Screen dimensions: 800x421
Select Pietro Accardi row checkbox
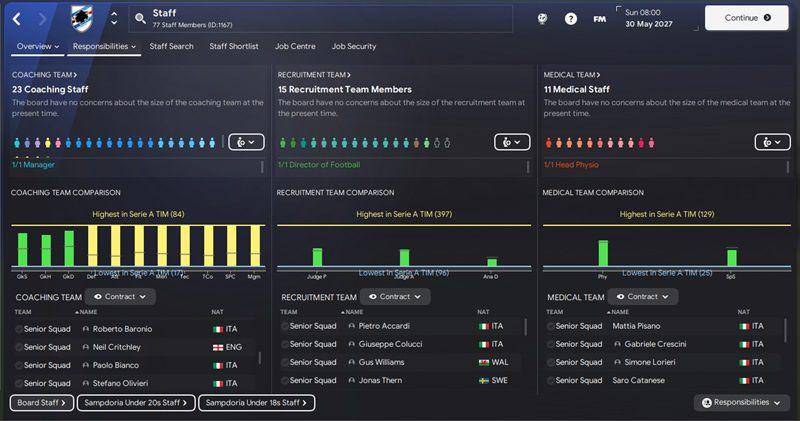coord(285,326)
